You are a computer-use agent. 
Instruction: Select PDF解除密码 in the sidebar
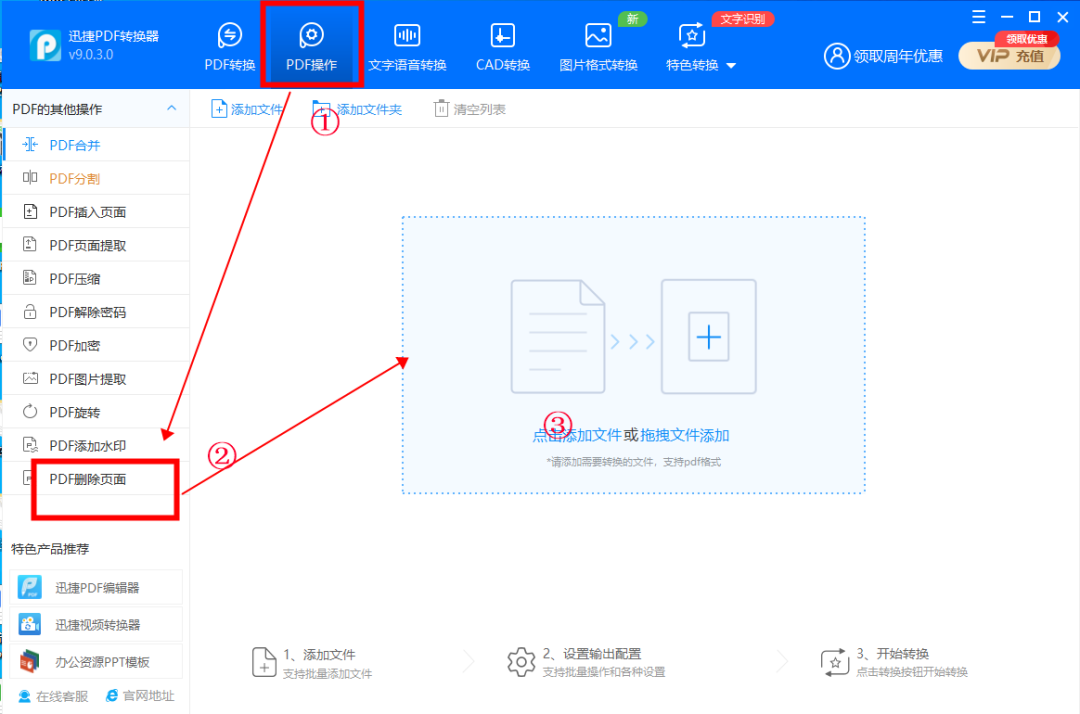[96, 312]
